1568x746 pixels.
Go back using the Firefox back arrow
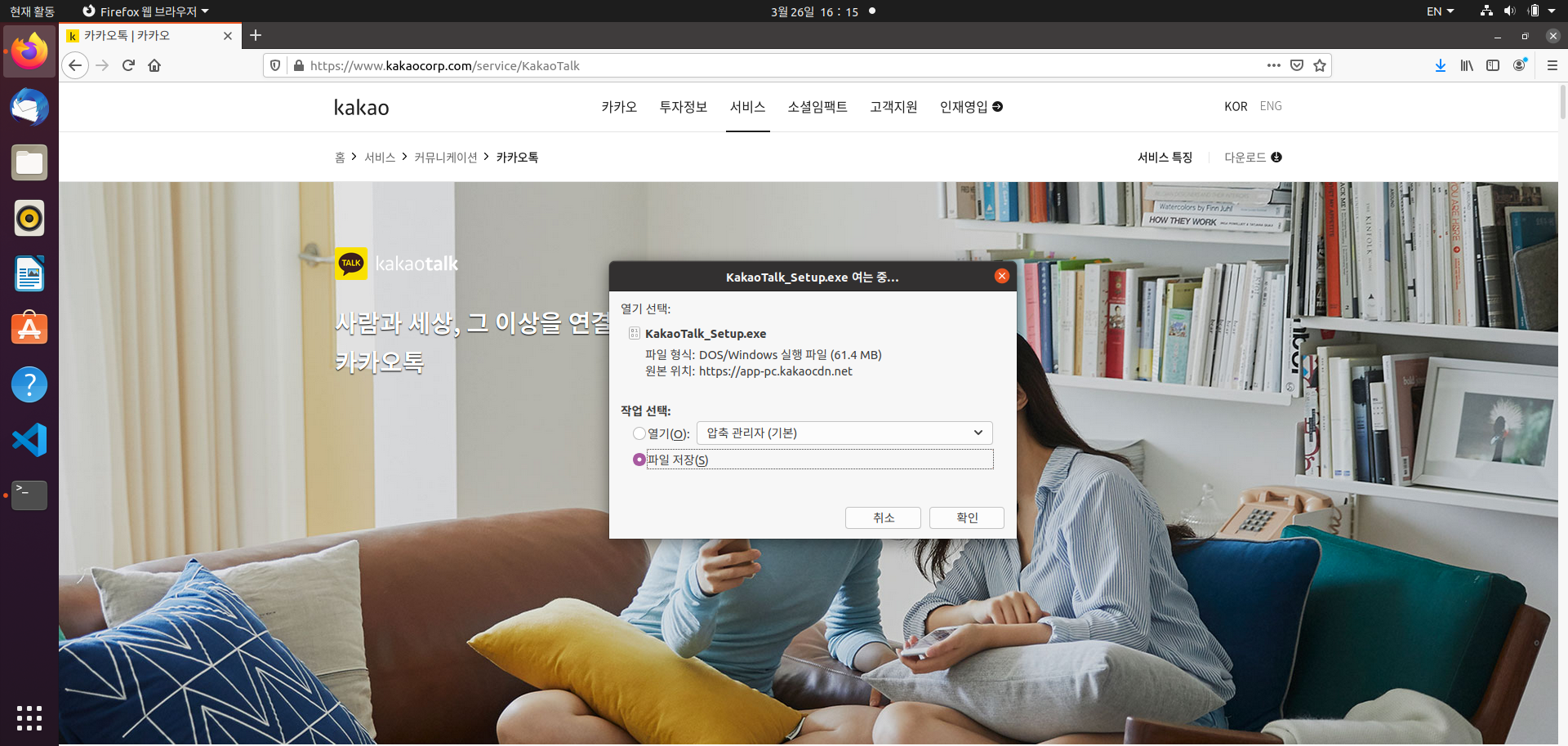[x=75, y=65]
